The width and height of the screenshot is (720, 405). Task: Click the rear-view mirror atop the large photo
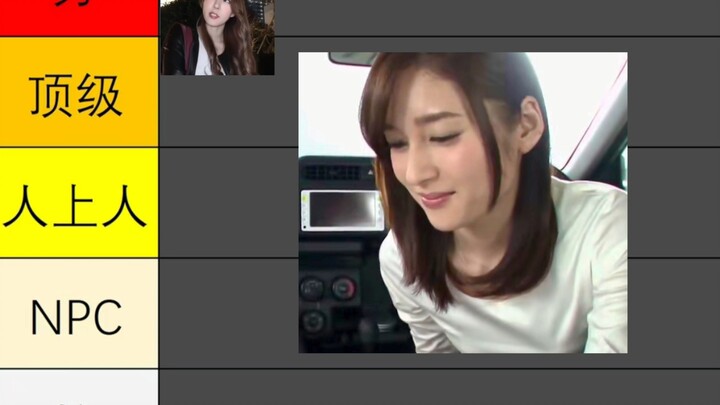[353, 58]
